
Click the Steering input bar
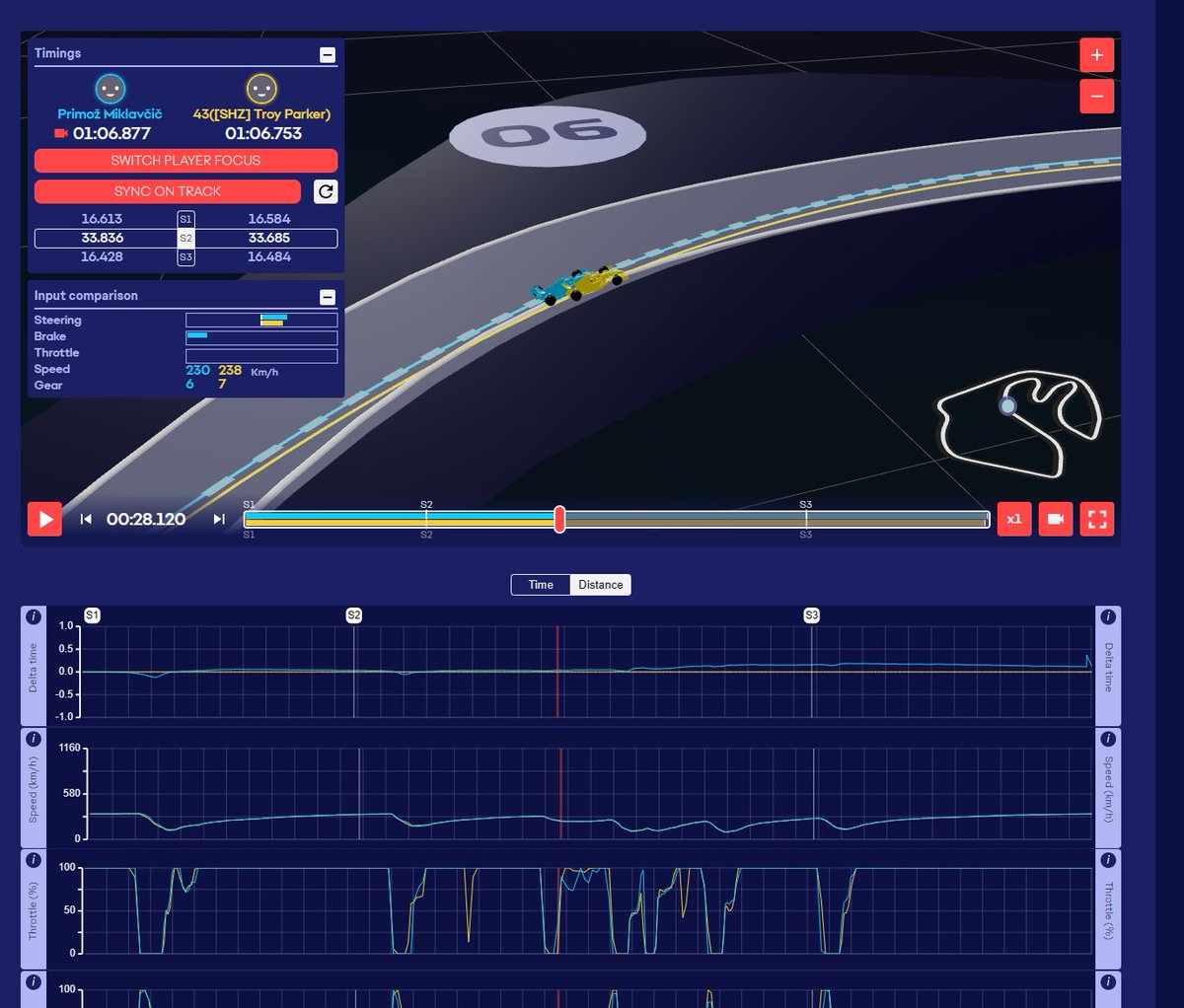pos(261,320)
